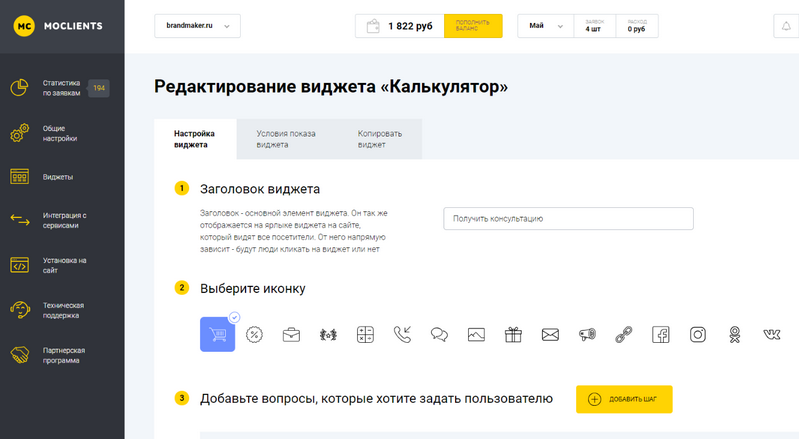Click the wallet icon beside balance

pyautogui.click(x=373, y=26)
